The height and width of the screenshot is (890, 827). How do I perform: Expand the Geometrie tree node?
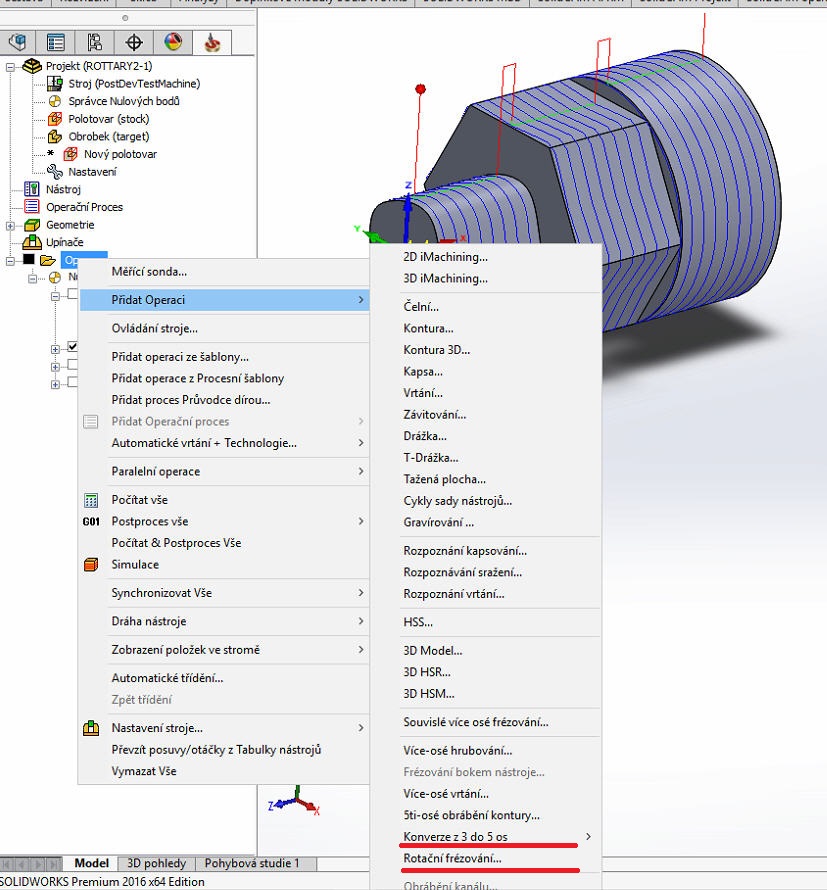click(11, 225)
